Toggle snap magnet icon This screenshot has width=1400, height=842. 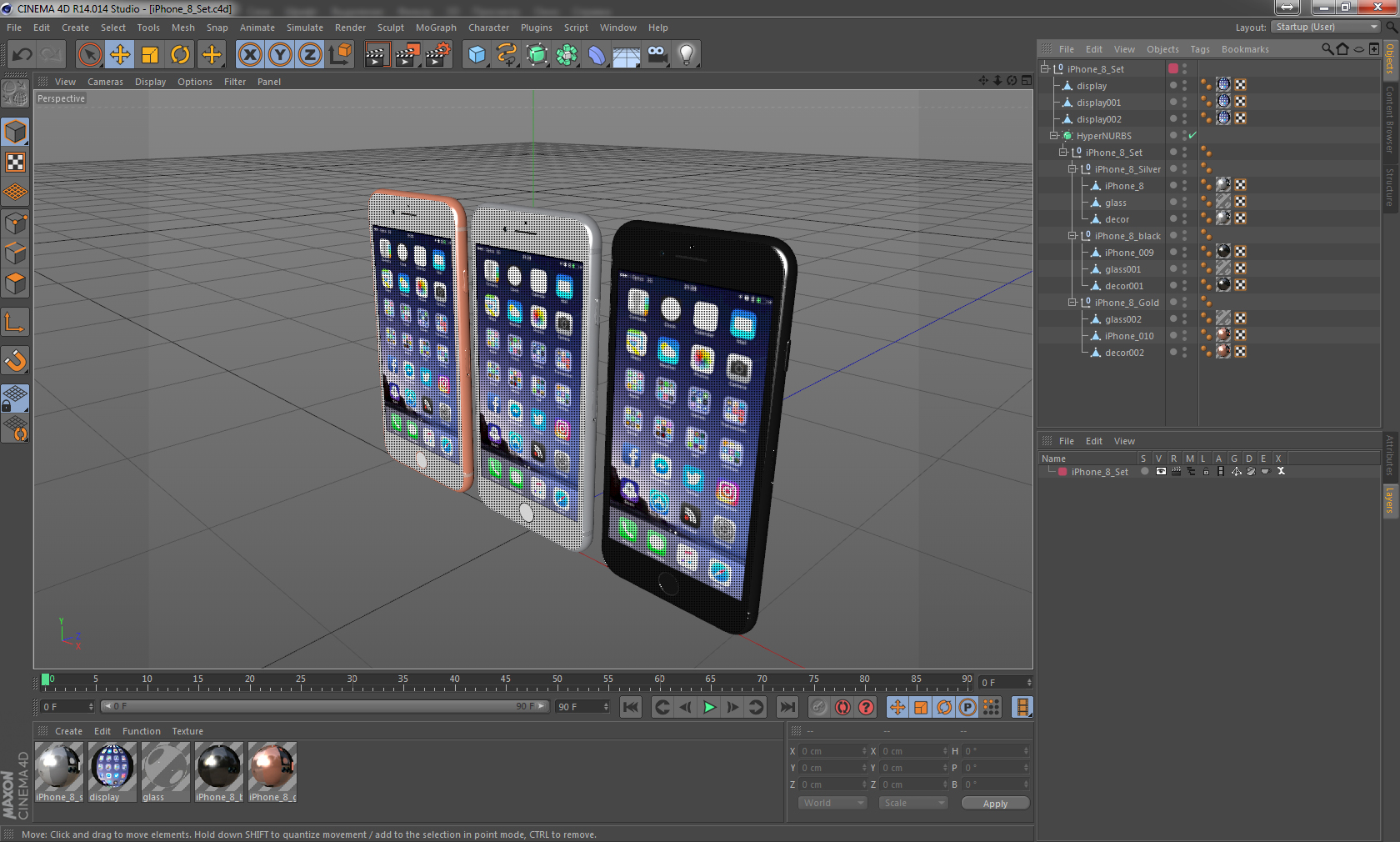[15, 360]
